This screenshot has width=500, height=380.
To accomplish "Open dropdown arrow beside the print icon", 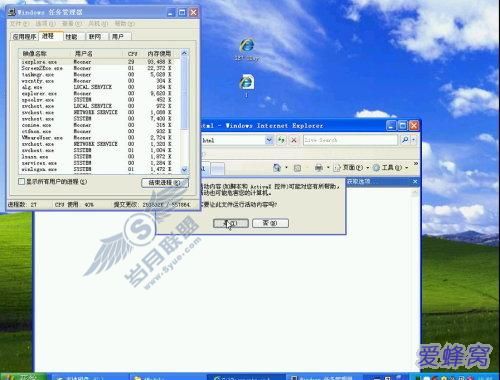I will tap(328, 168).
